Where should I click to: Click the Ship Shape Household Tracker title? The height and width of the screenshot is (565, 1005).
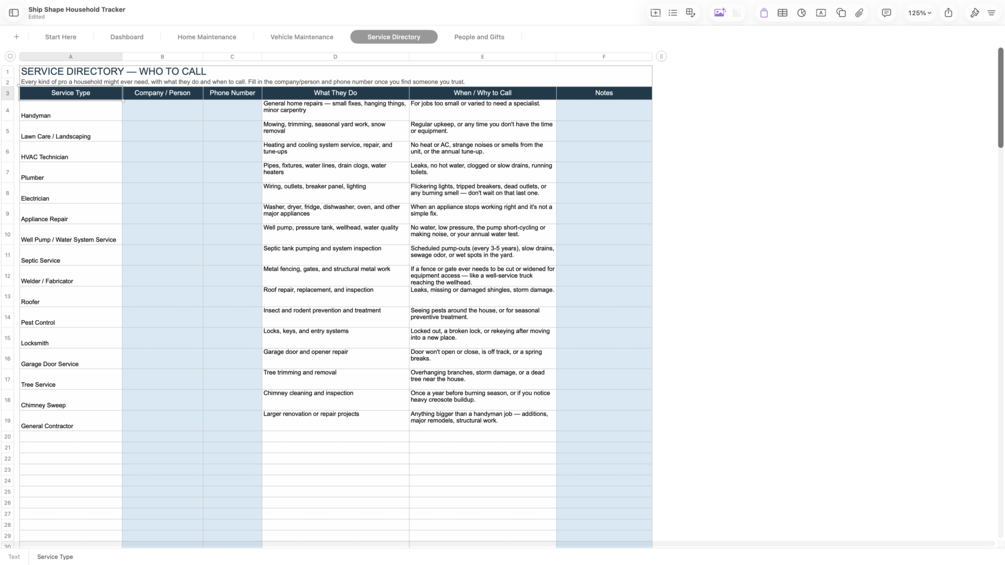pyautogui.click(x=77, y=10)
